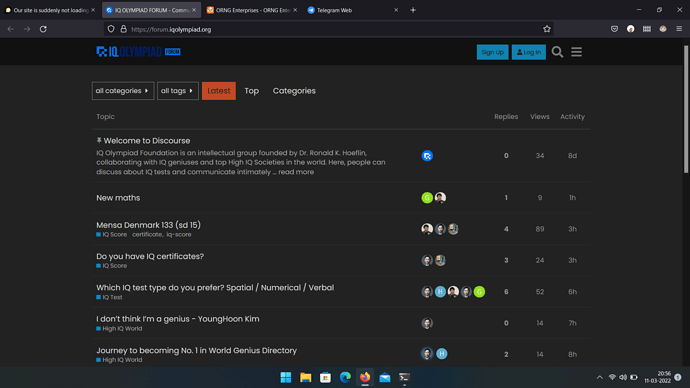The image size is (690, 388).
Task: Switch to the Categories tab
Action: coord(294,91)
